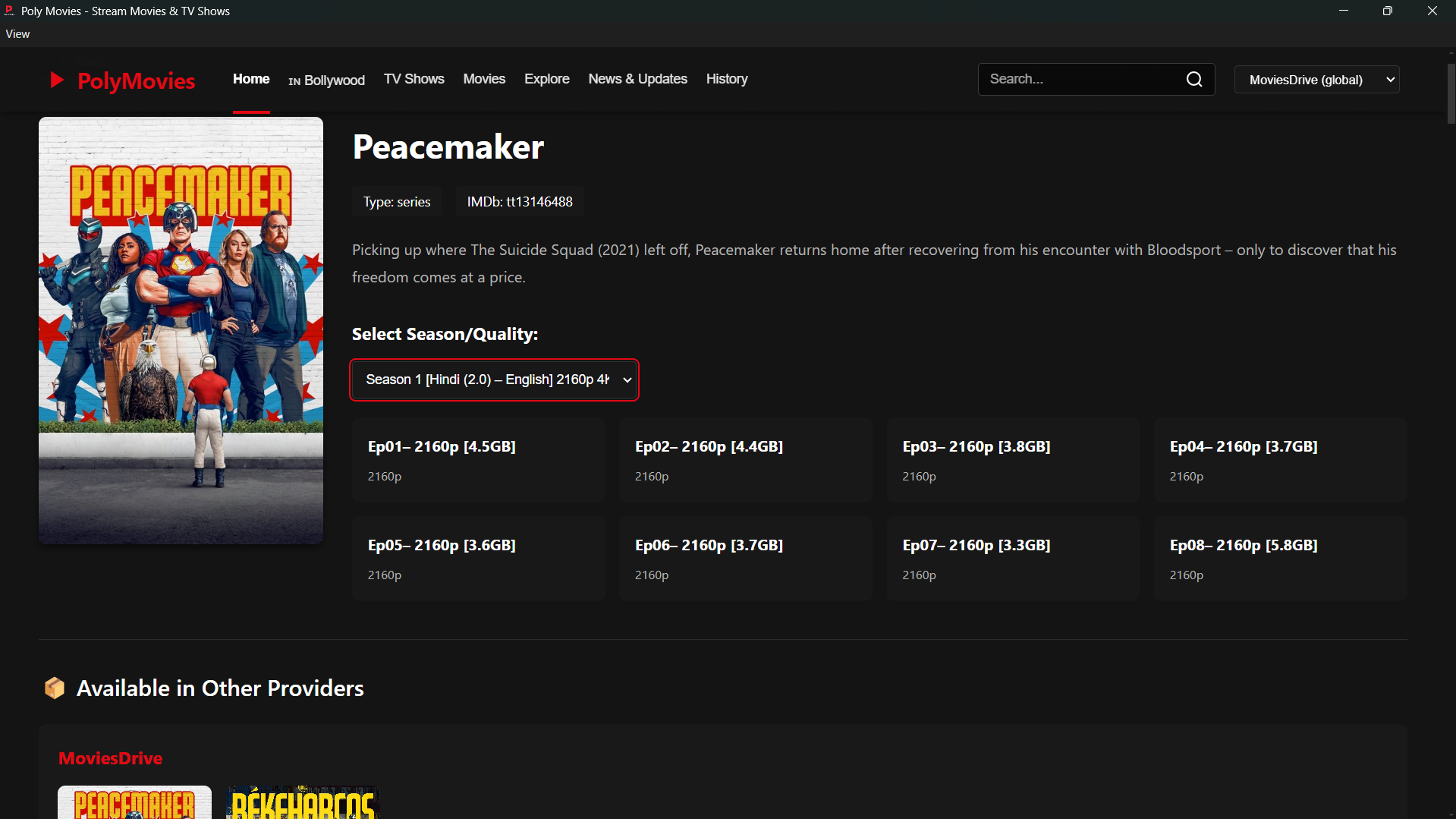
Task: Go to the TV Shows tab
Action: pos(414,79)
